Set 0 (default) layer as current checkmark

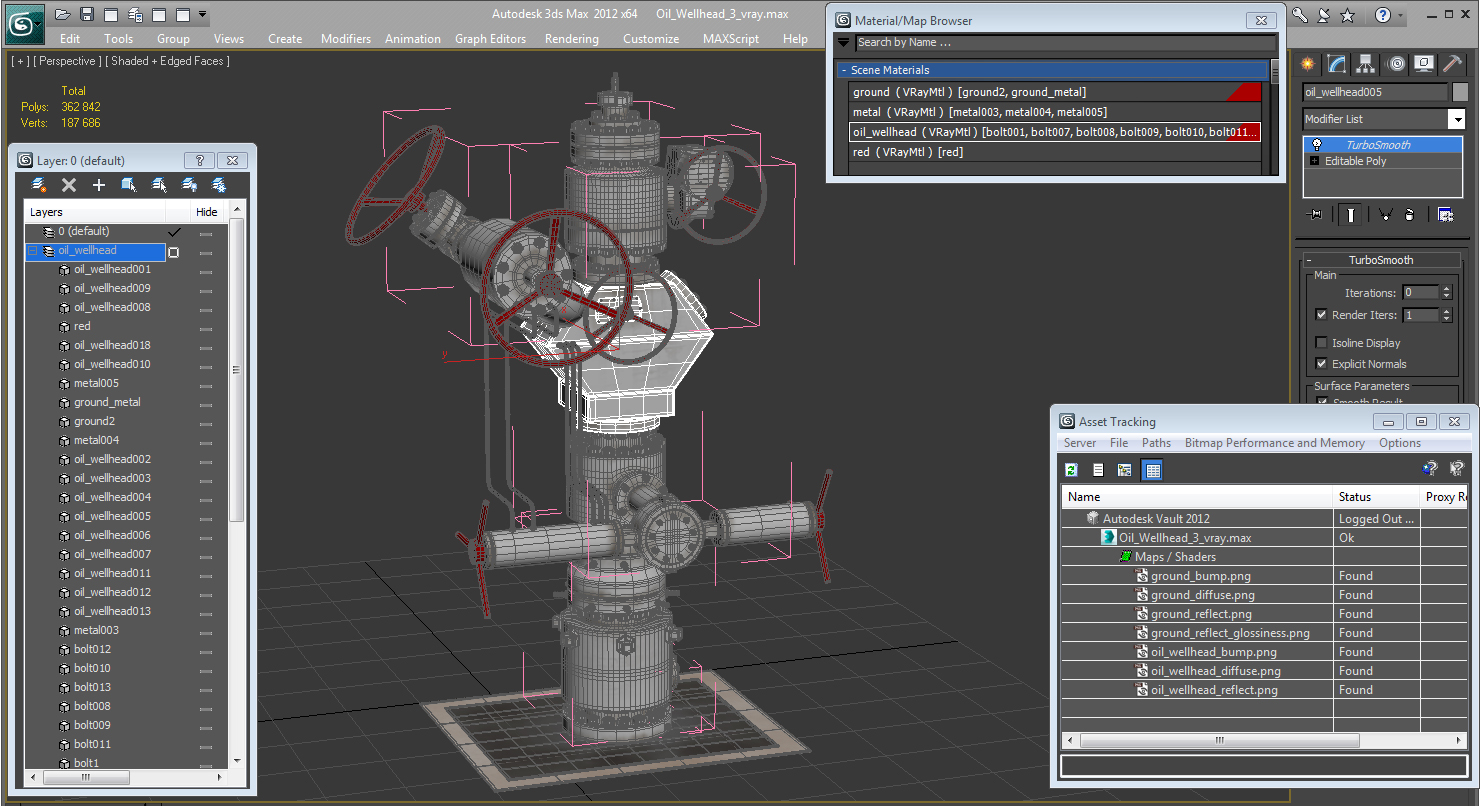pyautogui.click(x=174, y=231)
